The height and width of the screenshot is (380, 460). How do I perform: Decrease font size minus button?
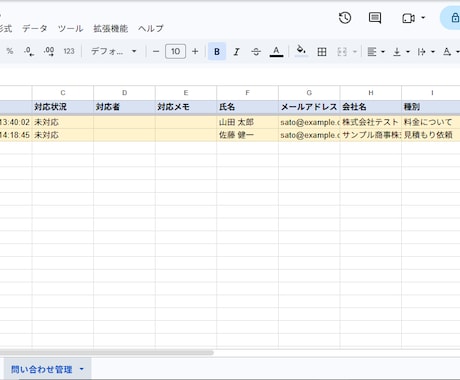pos(156,51)
